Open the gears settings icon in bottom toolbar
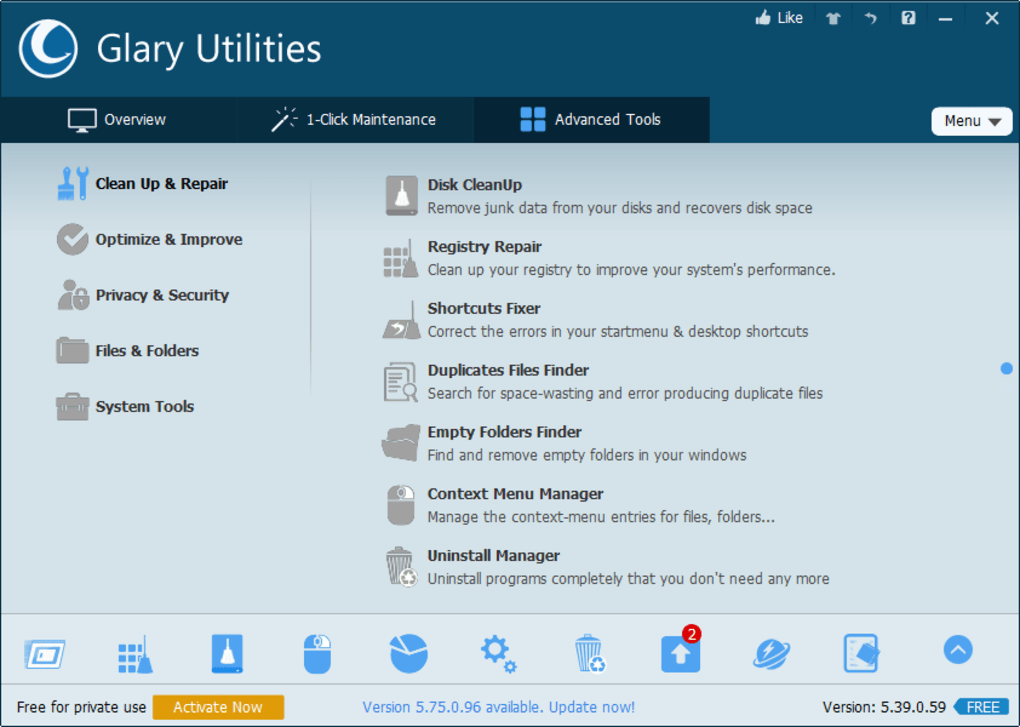 498,652
